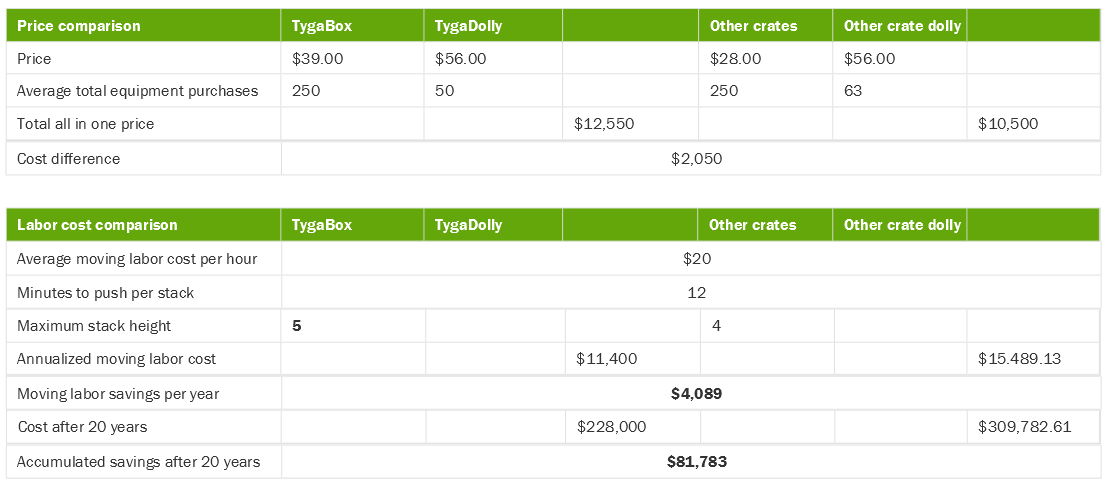This screenshot has width=1107, height=487.
Task: Click the $20 labor cost per hour value
Action: (x=697, y=259)
